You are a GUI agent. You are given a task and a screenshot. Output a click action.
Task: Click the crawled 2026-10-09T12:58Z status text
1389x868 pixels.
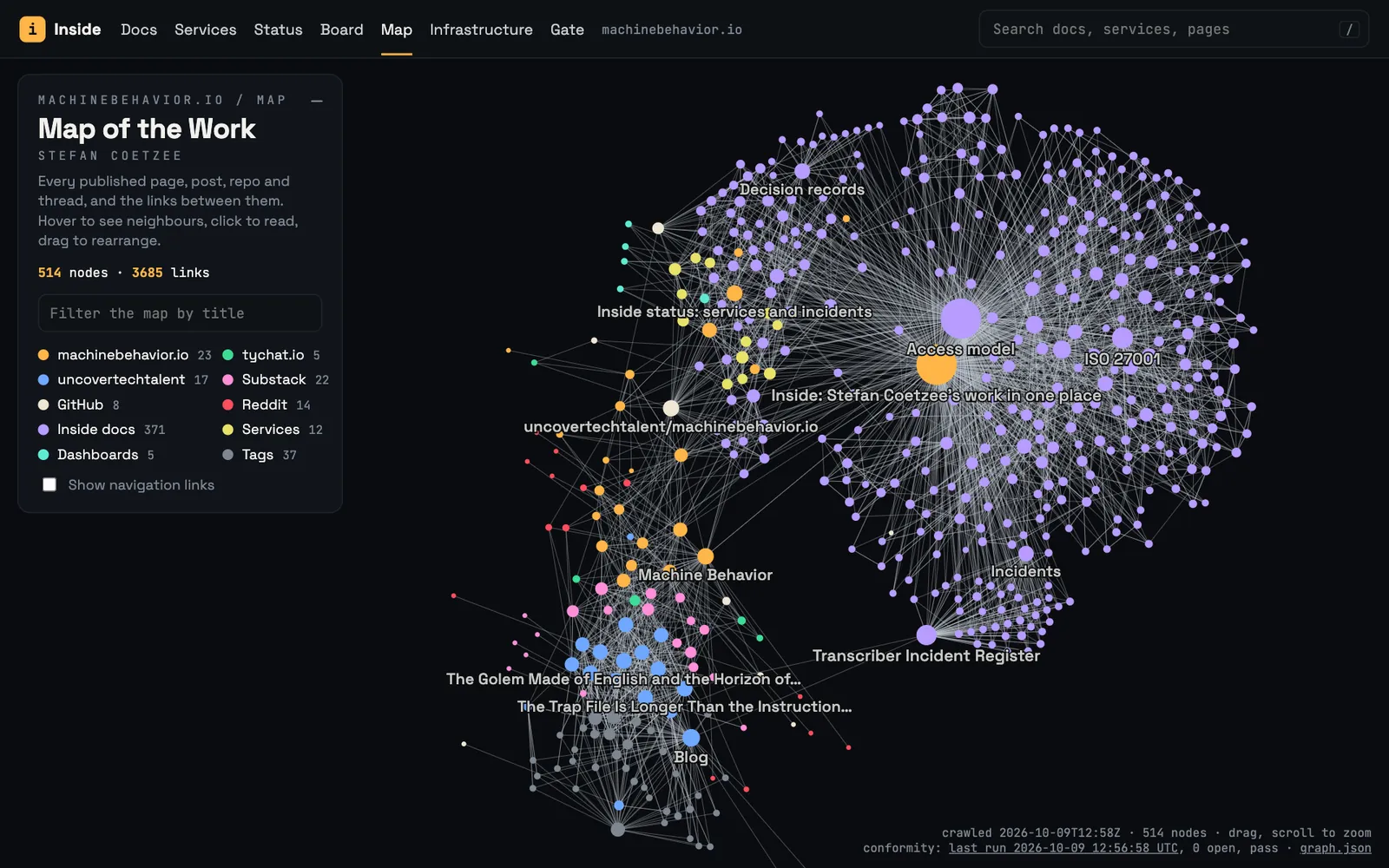click(x=1031, y=832)
